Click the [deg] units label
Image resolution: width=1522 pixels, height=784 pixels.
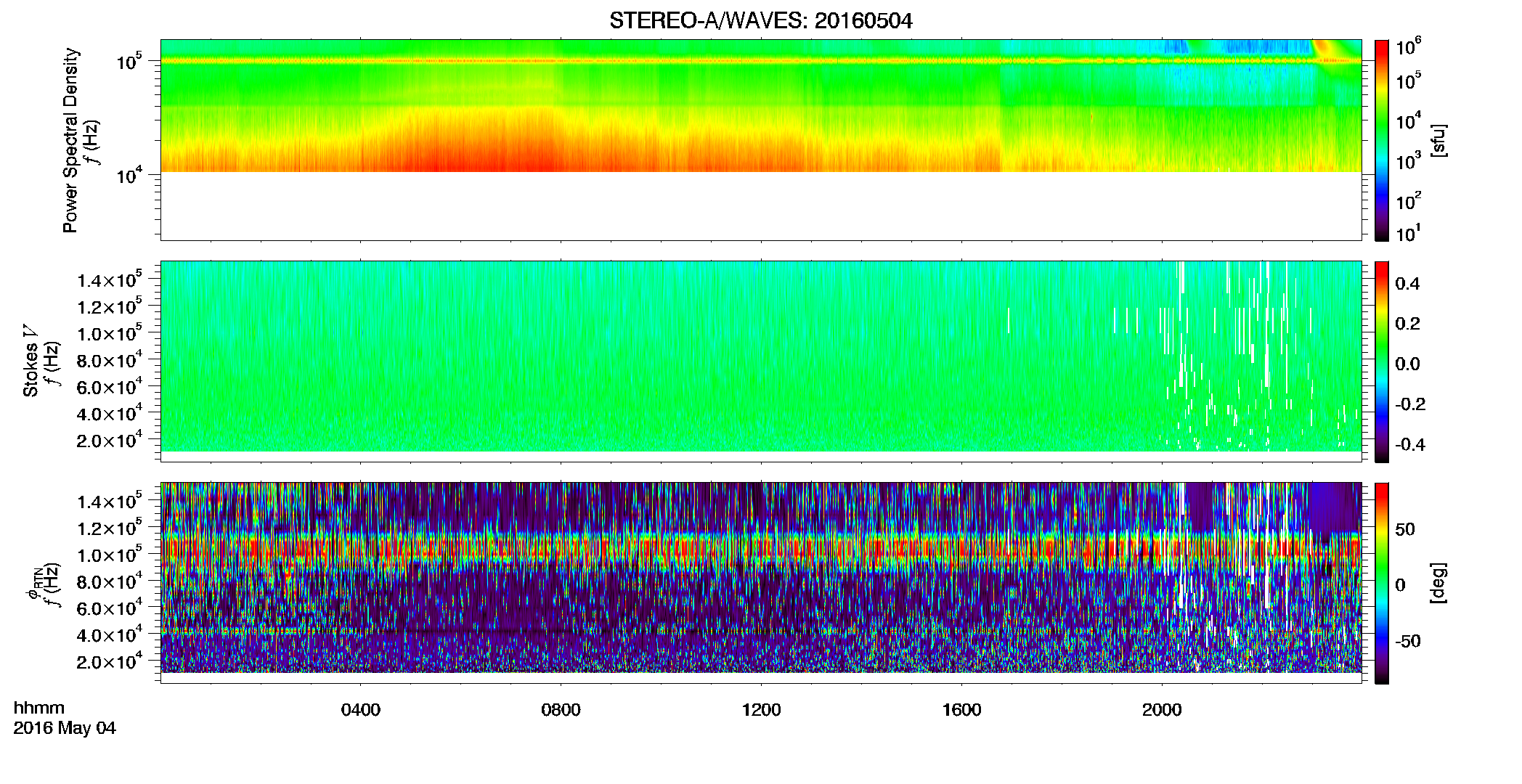(1438, 583)
